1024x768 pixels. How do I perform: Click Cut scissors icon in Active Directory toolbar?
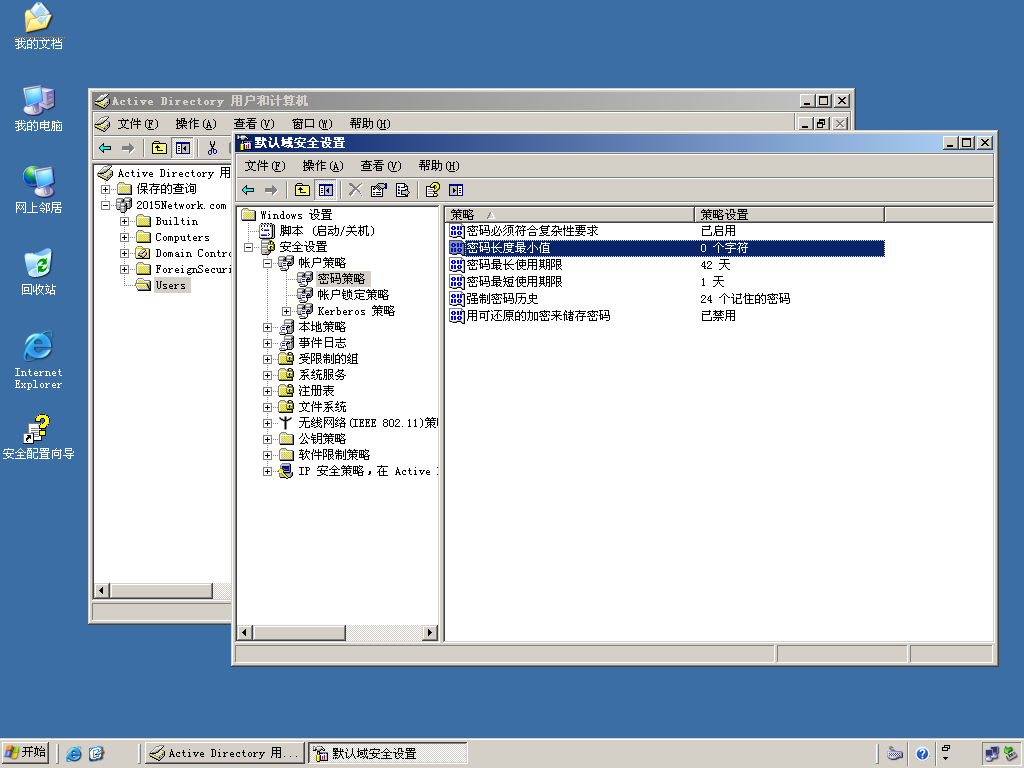212,148
